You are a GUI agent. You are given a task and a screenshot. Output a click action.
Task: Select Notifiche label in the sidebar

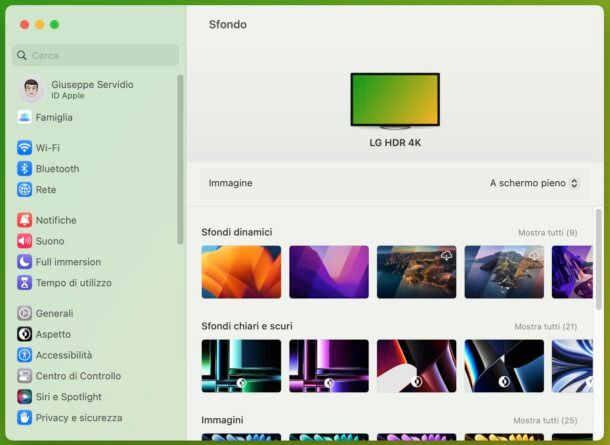tap(56, 220)
